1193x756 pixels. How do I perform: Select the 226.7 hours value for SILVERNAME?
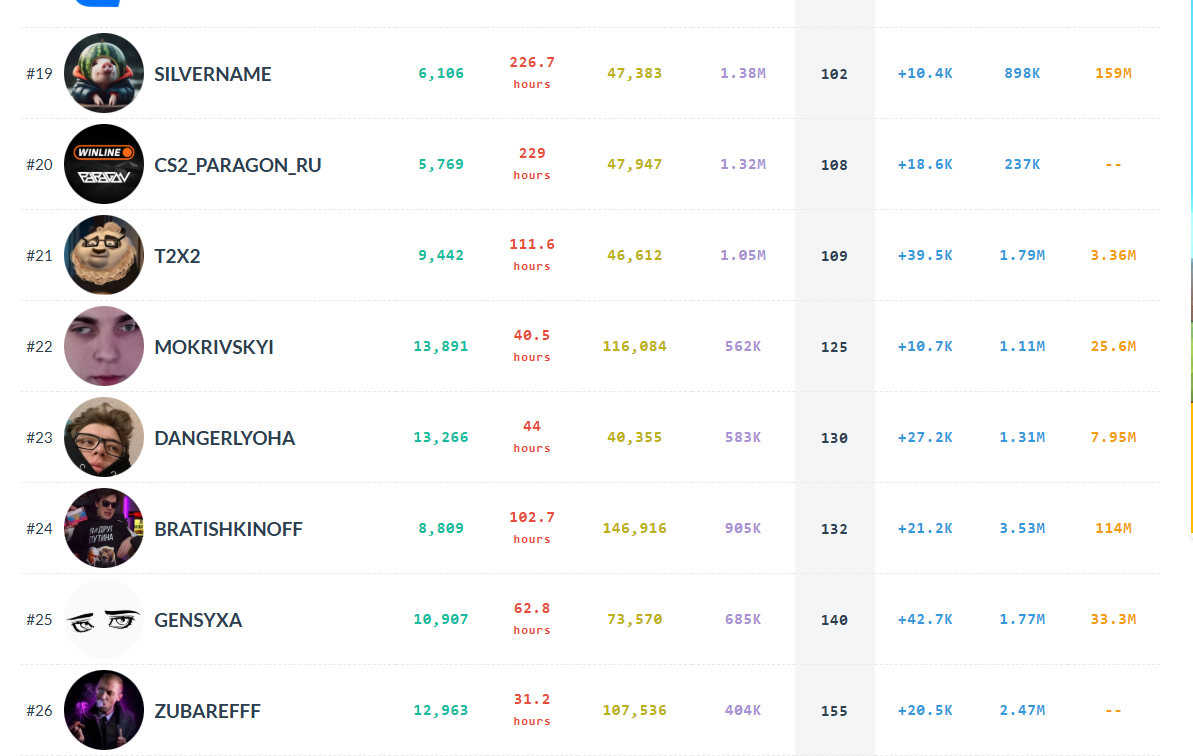point(532,72)
